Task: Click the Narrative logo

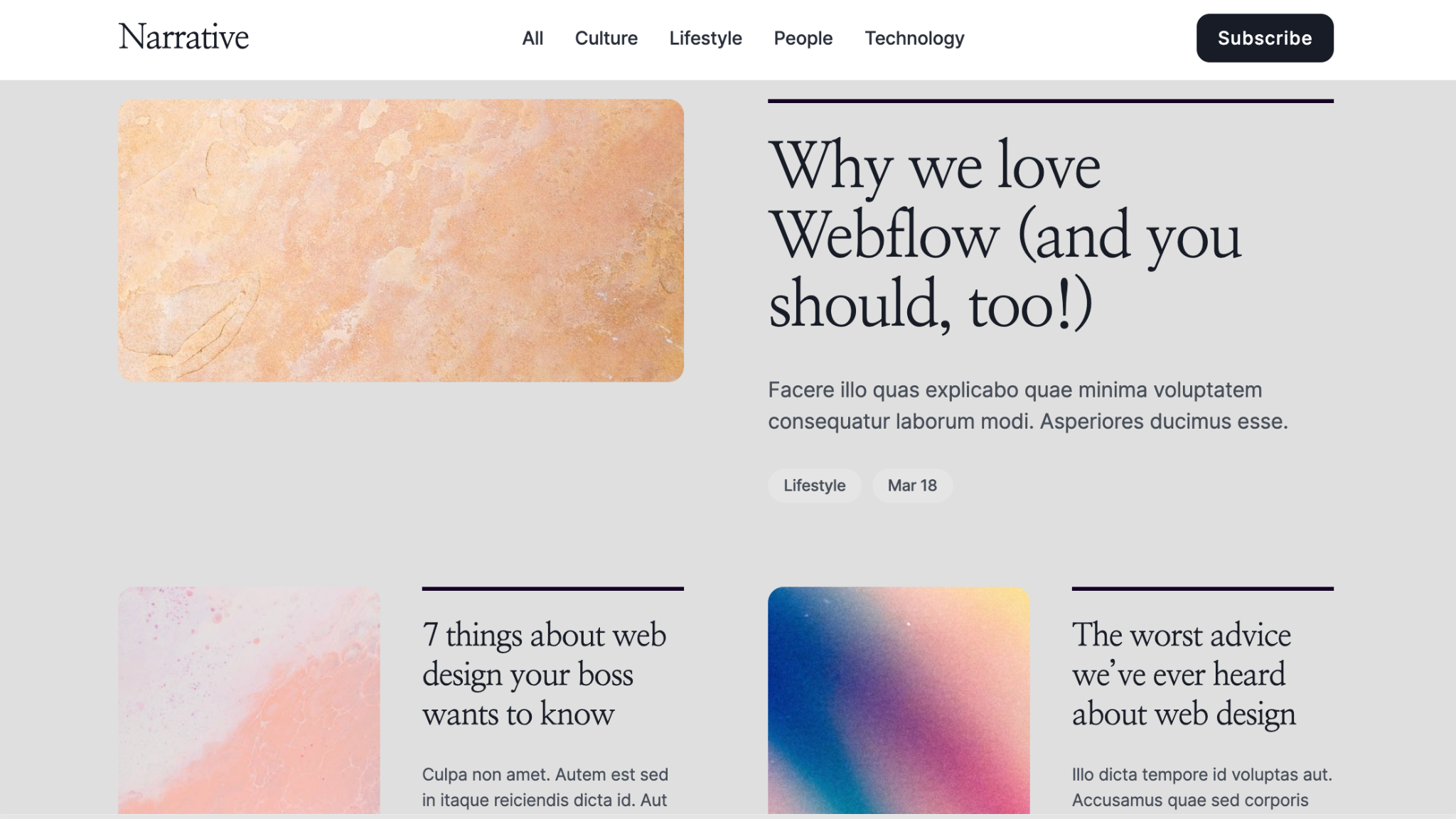Action: (183, 37)
